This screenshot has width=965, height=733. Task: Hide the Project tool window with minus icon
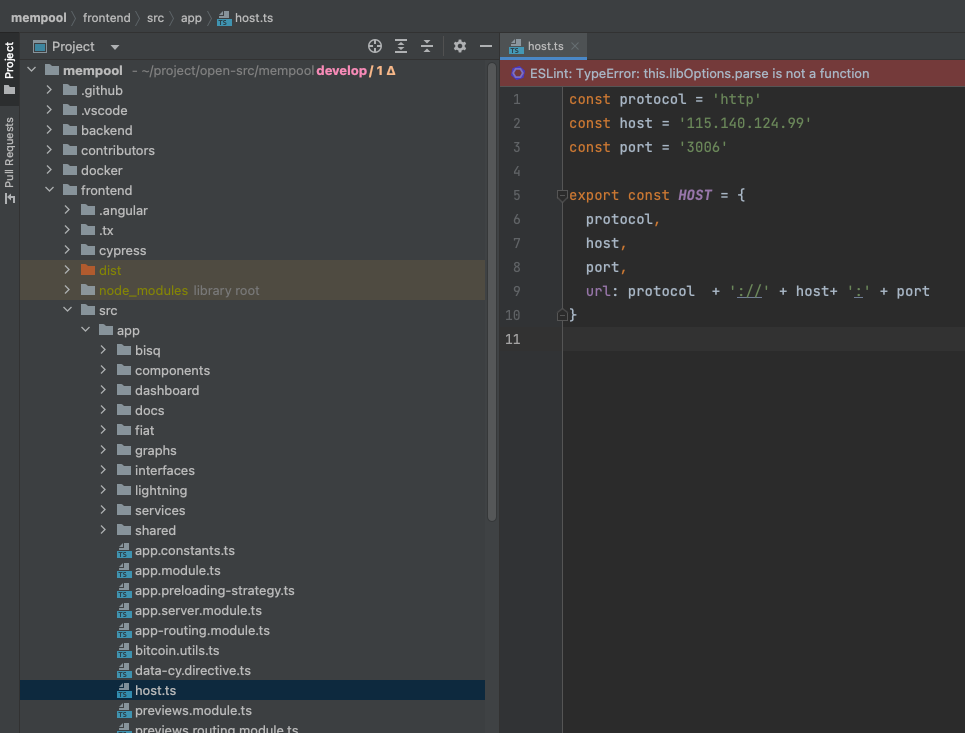[x=486, y=46]
